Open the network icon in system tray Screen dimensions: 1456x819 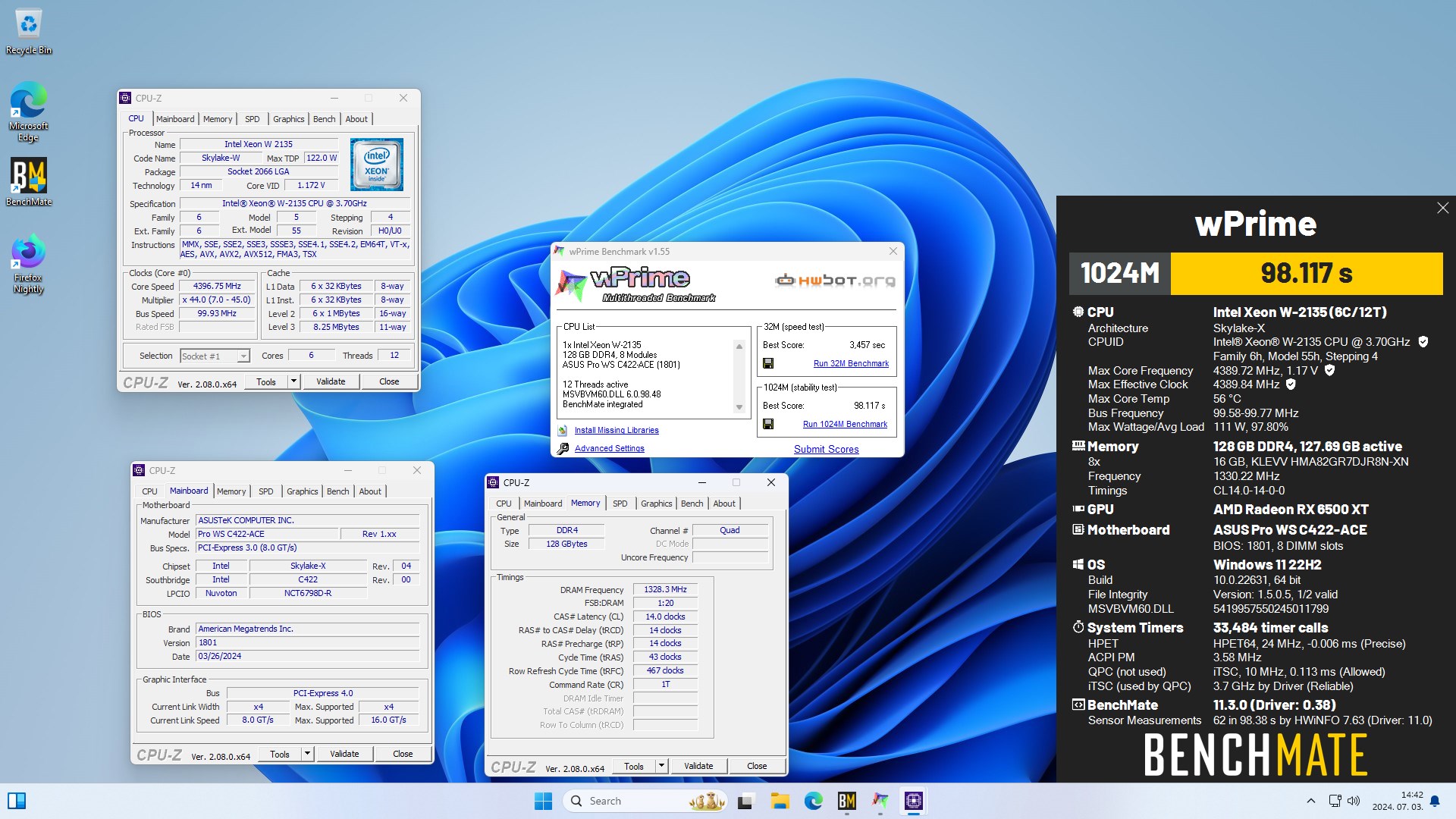(x=1335, y=801)
